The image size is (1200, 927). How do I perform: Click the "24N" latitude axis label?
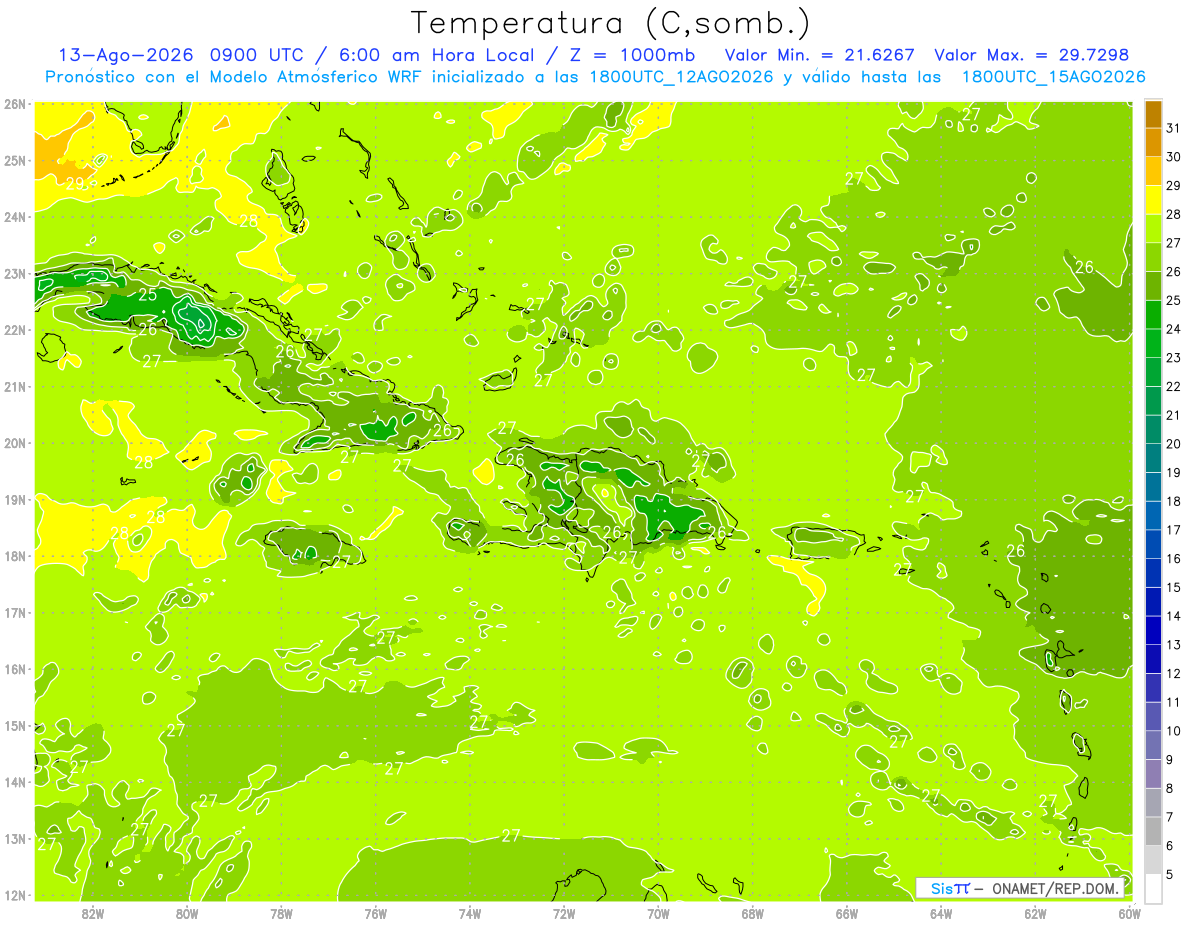[14, 217]
